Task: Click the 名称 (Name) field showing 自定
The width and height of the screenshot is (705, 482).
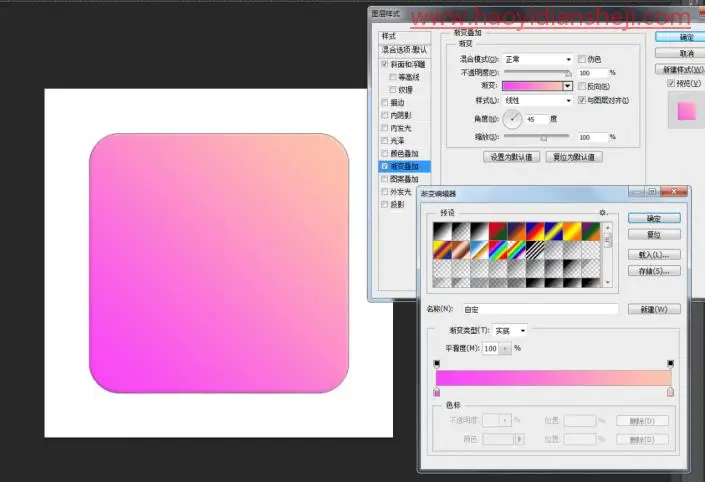Action: (x=540, y=309)
